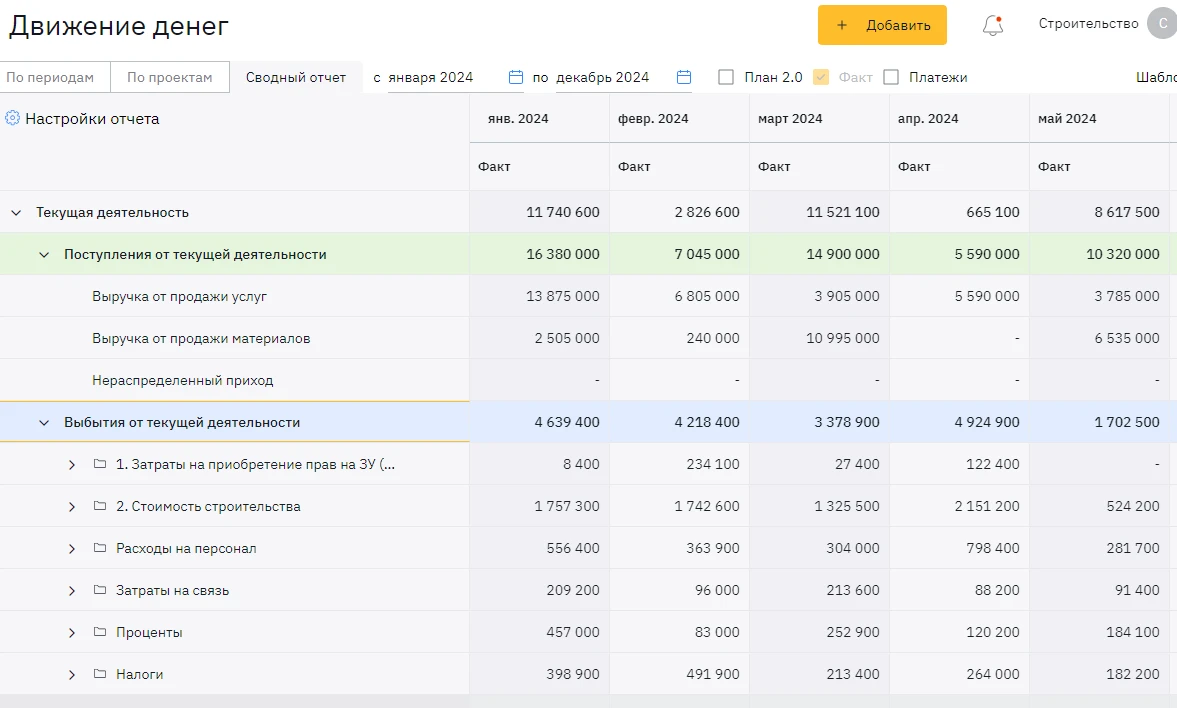Open the notifications bell icon
Screen dimensions: 1177x708
point(992,25)
